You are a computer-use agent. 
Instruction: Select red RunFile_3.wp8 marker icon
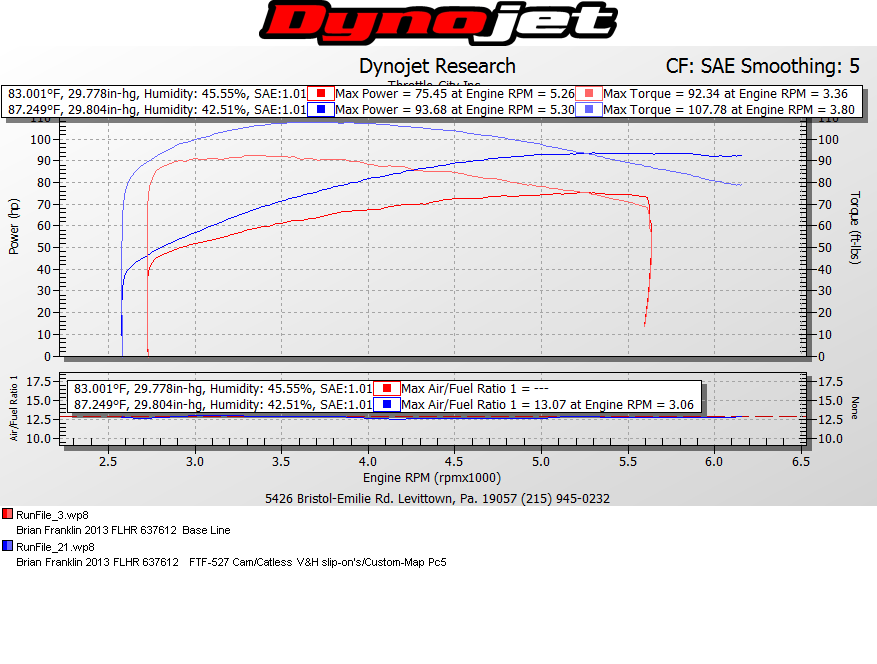coord(7,514)
